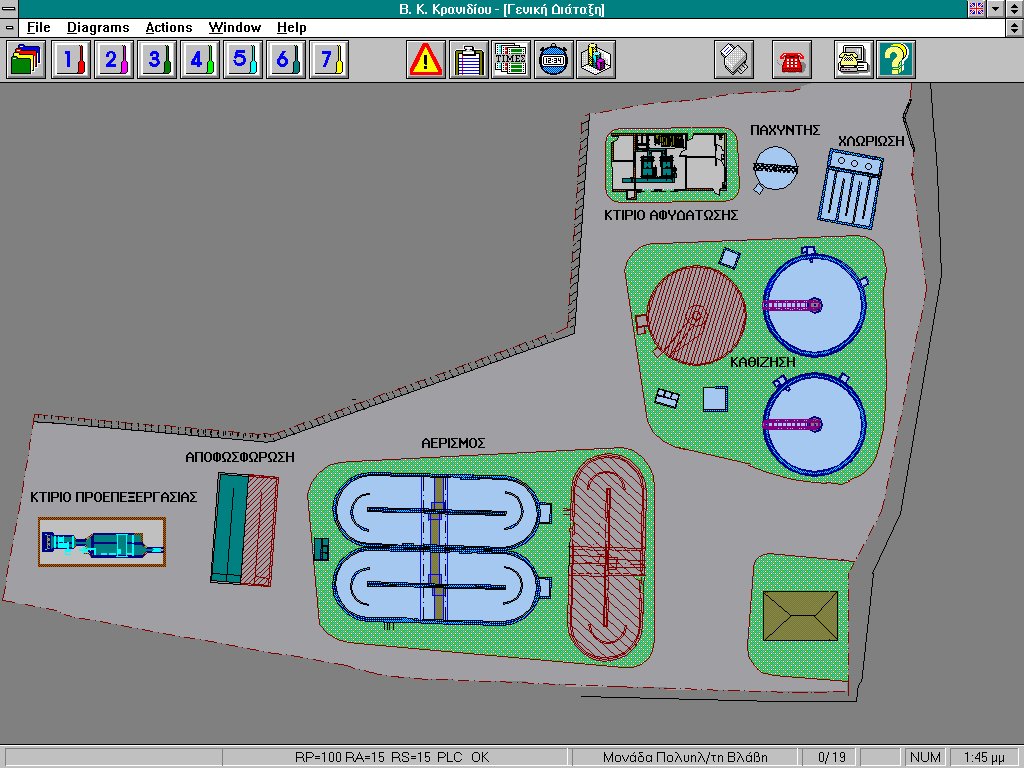1024x768 pixels.
Task: Open the stacked folders icon
Action: (26, 60)
